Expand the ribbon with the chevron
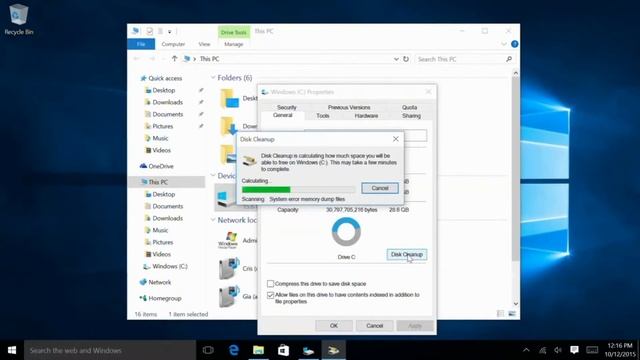 coord(504,44)
